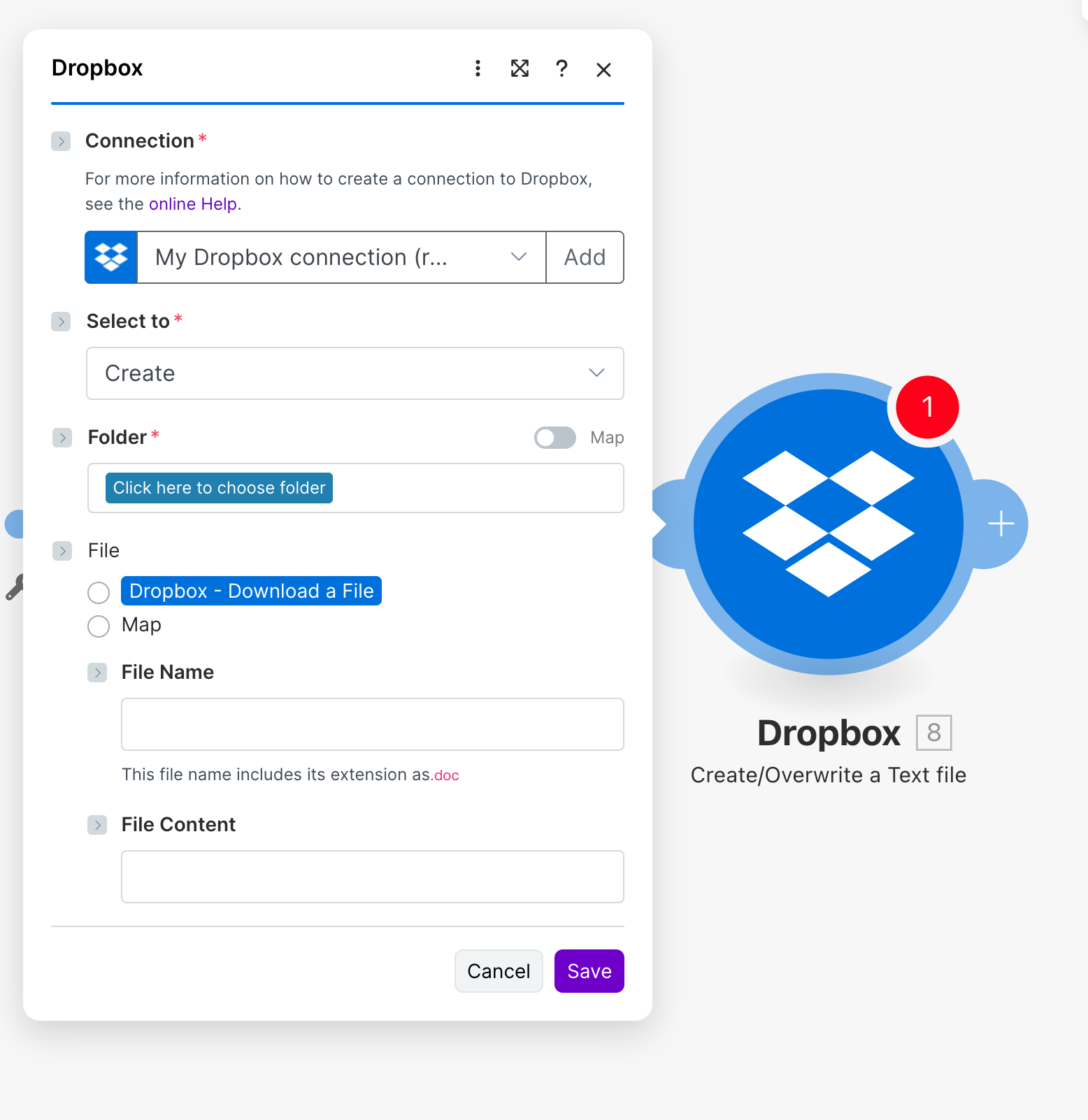The image size is (1088, 1120).
Task: Click the module number 8 badge
Action: point(933,733)
